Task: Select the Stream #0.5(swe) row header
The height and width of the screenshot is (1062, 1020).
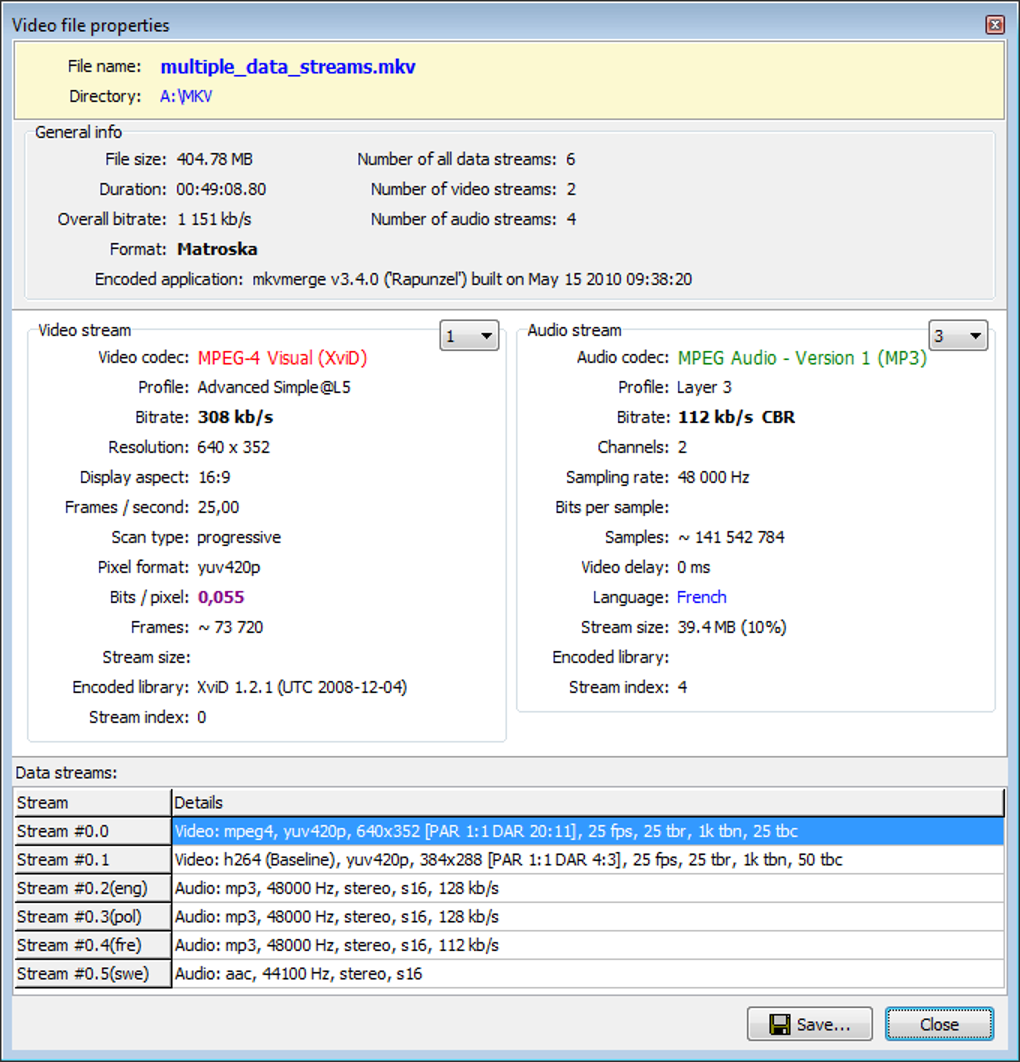Action: point(93,973)
